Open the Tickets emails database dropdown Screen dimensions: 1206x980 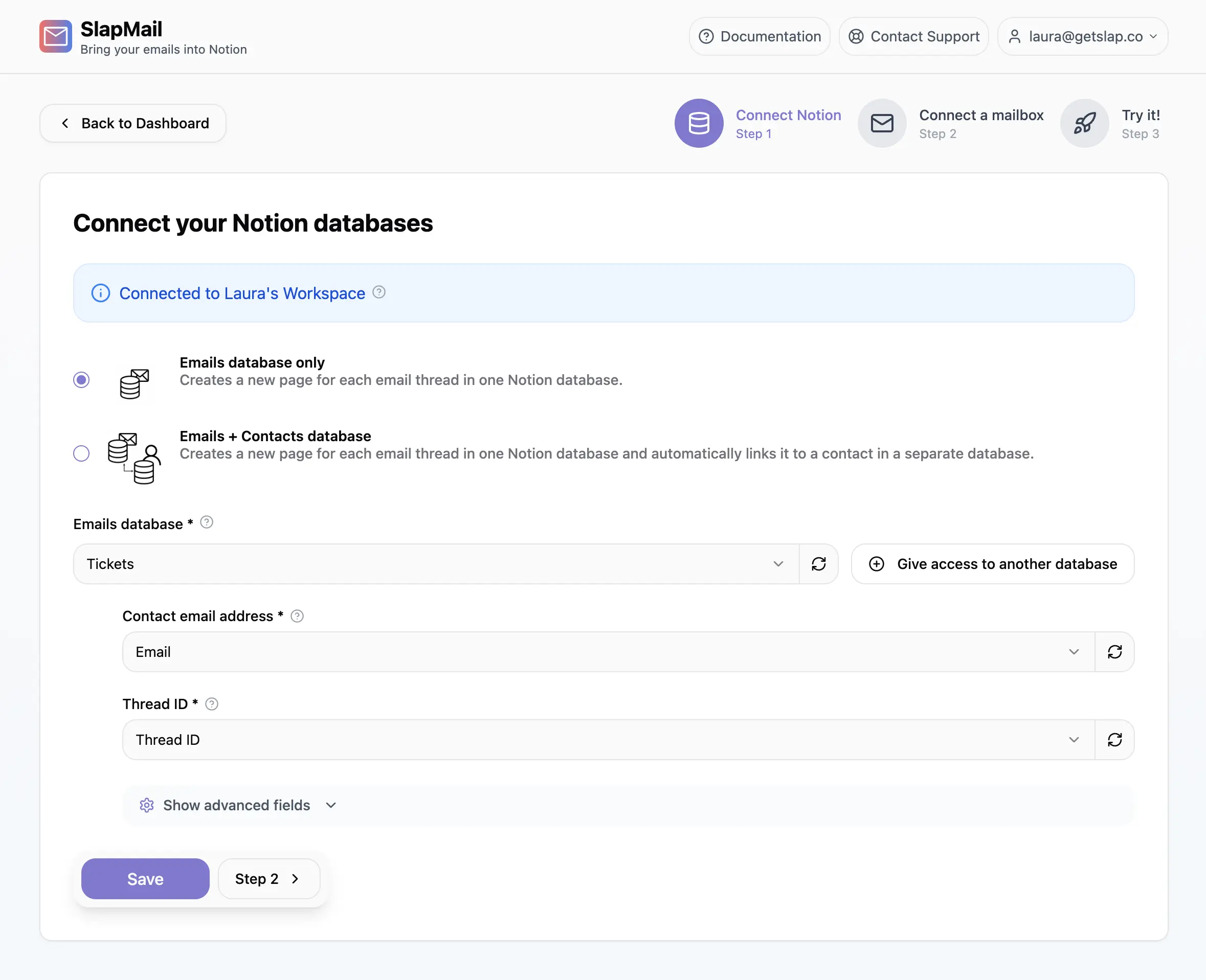point(435,564)
